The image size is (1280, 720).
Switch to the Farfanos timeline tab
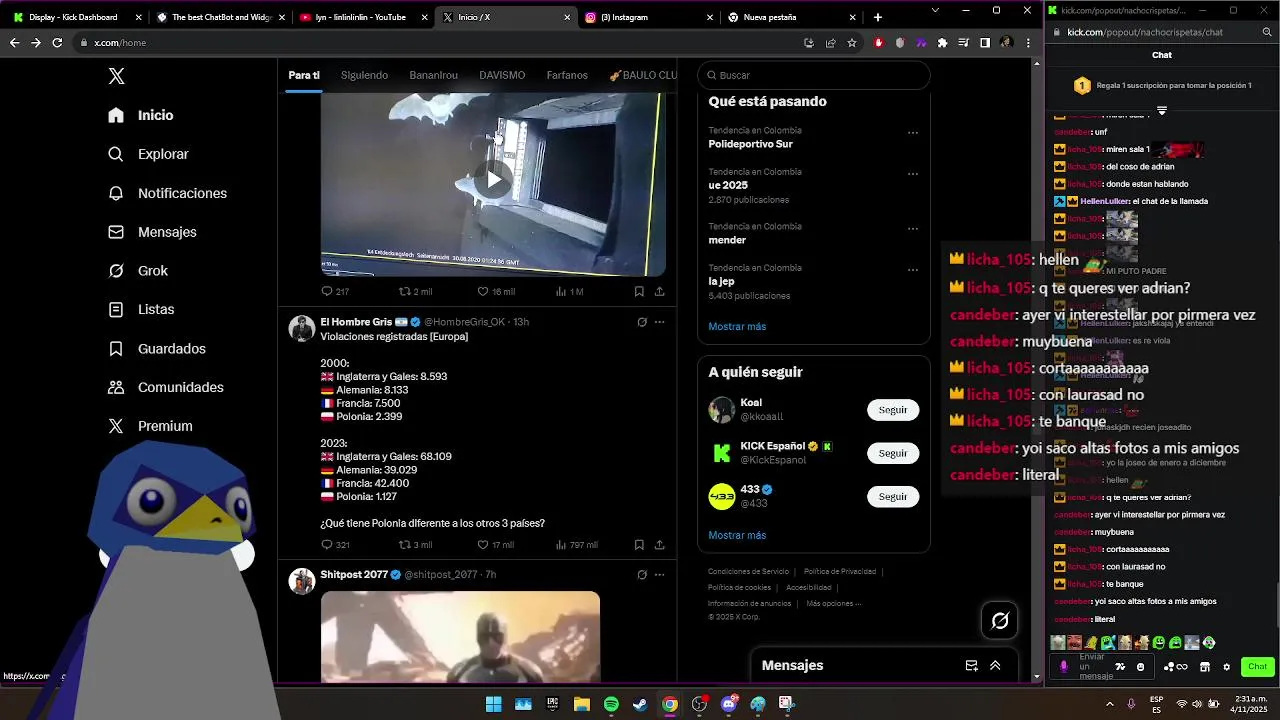click(x=567, y=75)
